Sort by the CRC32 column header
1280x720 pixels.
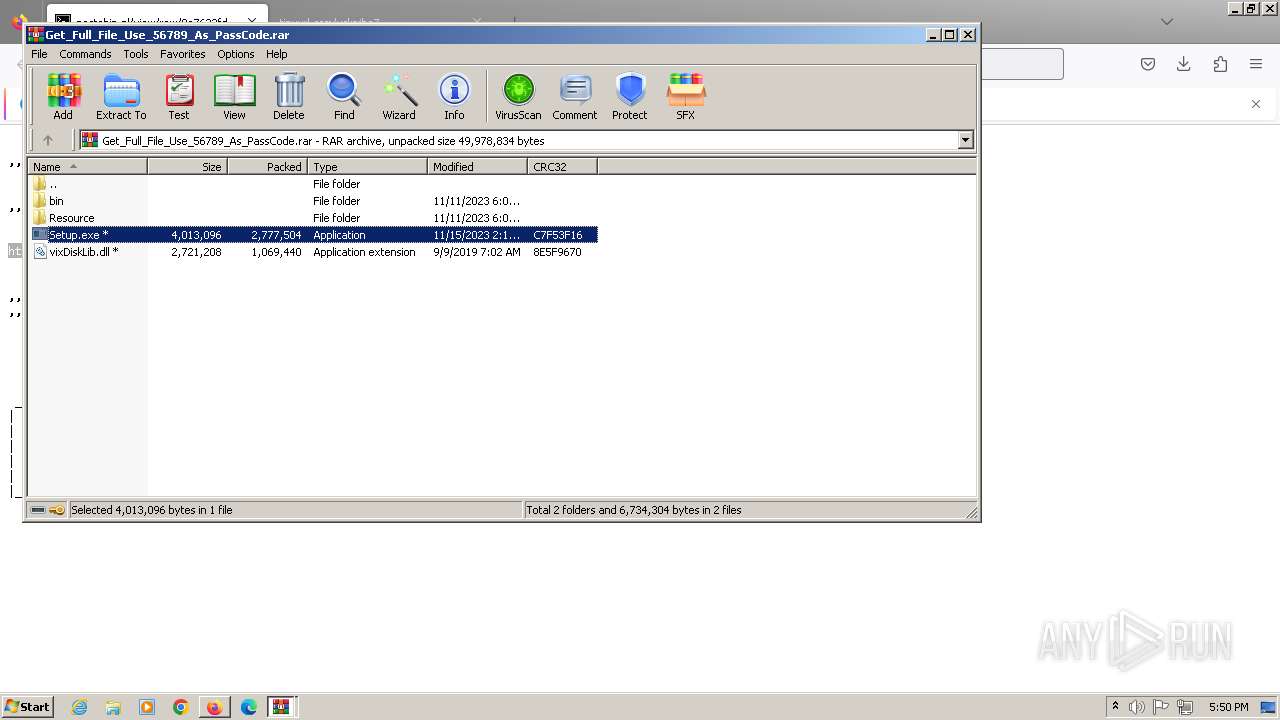tap(563, 167)
